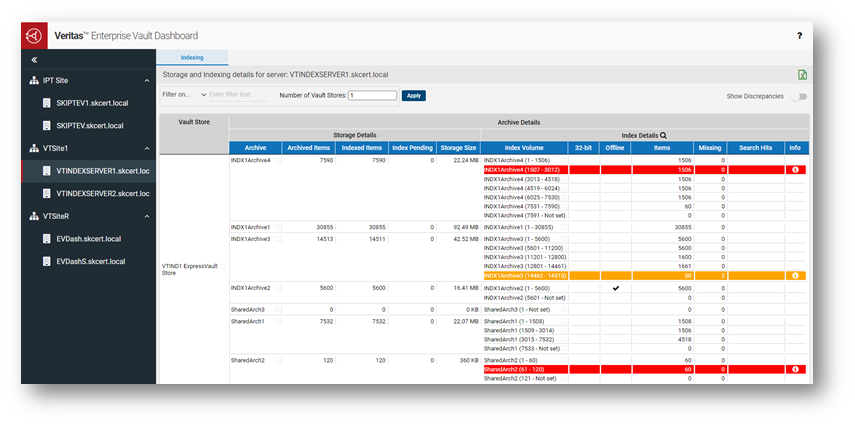Collapse the VTSiteR group chevron

tap(147, 217)
